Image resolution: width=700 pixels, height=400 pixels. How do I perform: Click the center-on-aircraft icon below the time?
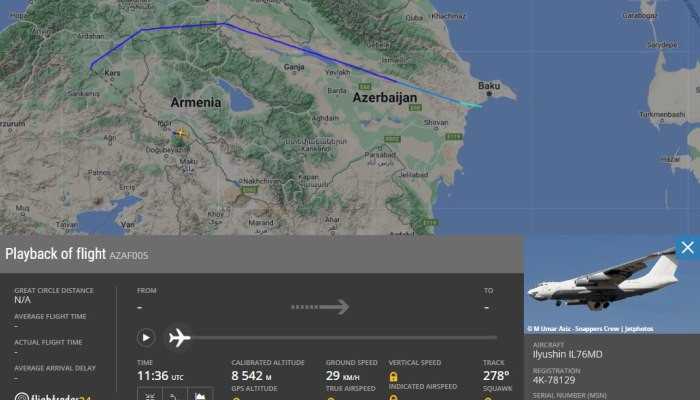point(150,395)
